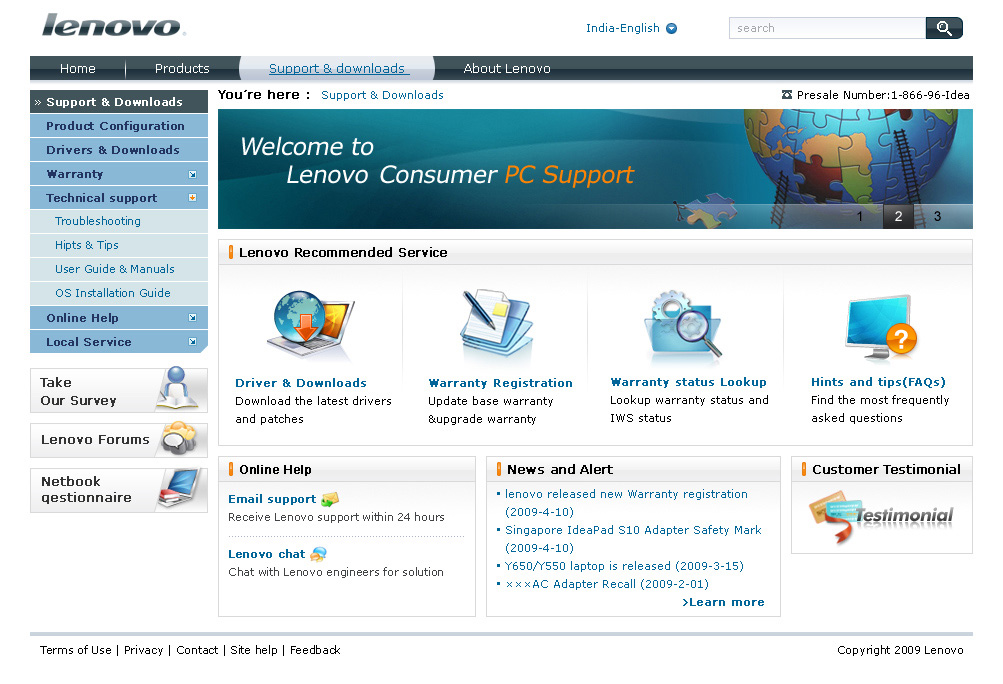
Task: Click the presale phone icon
Action: [x=787, y=95]
